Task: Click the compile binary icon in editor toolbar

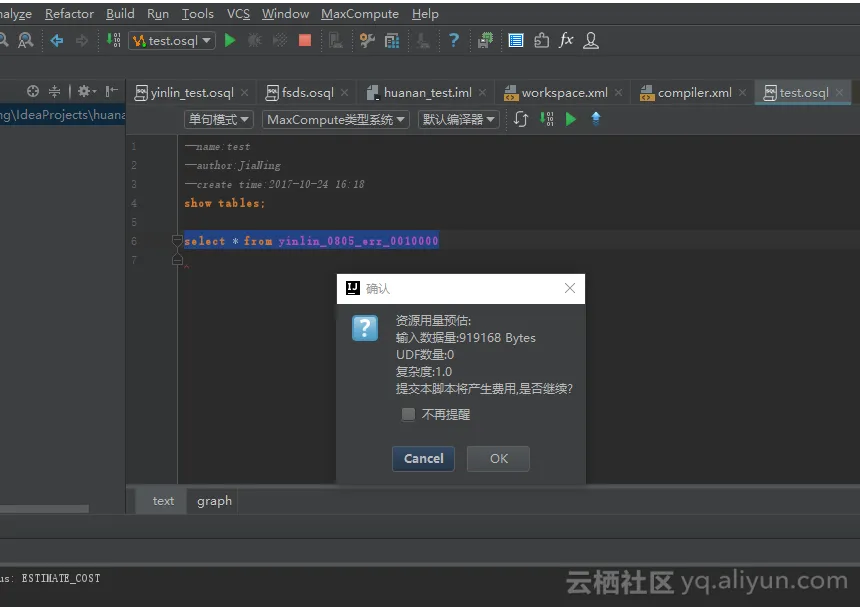Action: coord(546,119)
